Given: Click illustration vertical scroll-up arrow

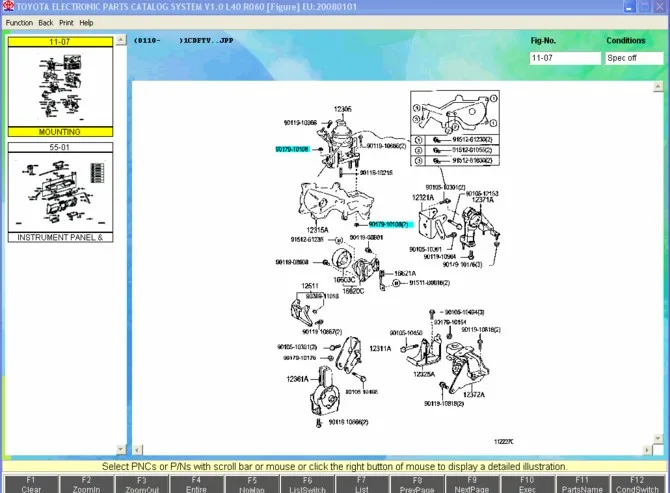Looking at the screenshot, I should click(658, 87).
